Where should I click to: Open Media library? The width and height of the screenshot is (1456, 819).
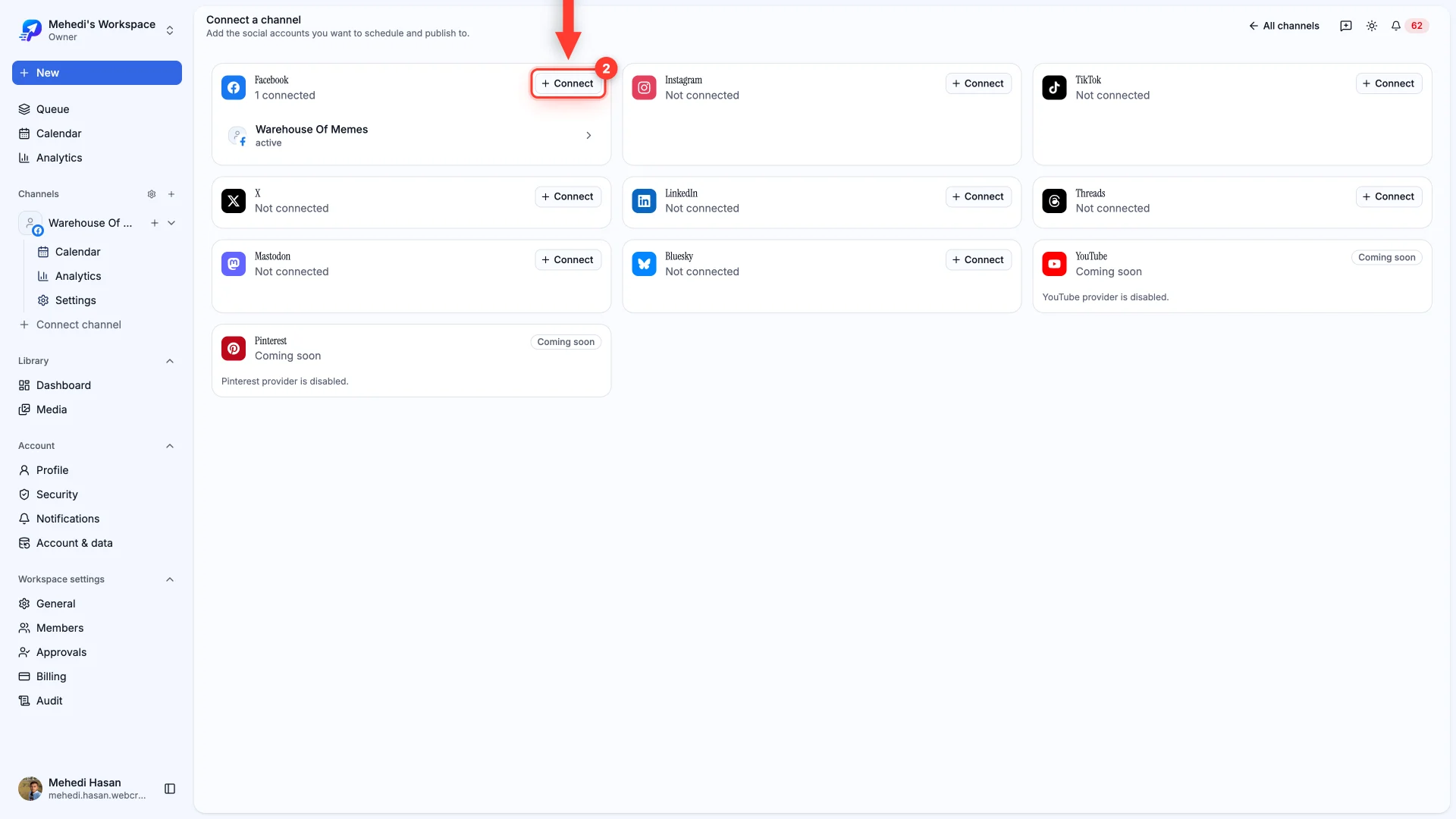97,409
